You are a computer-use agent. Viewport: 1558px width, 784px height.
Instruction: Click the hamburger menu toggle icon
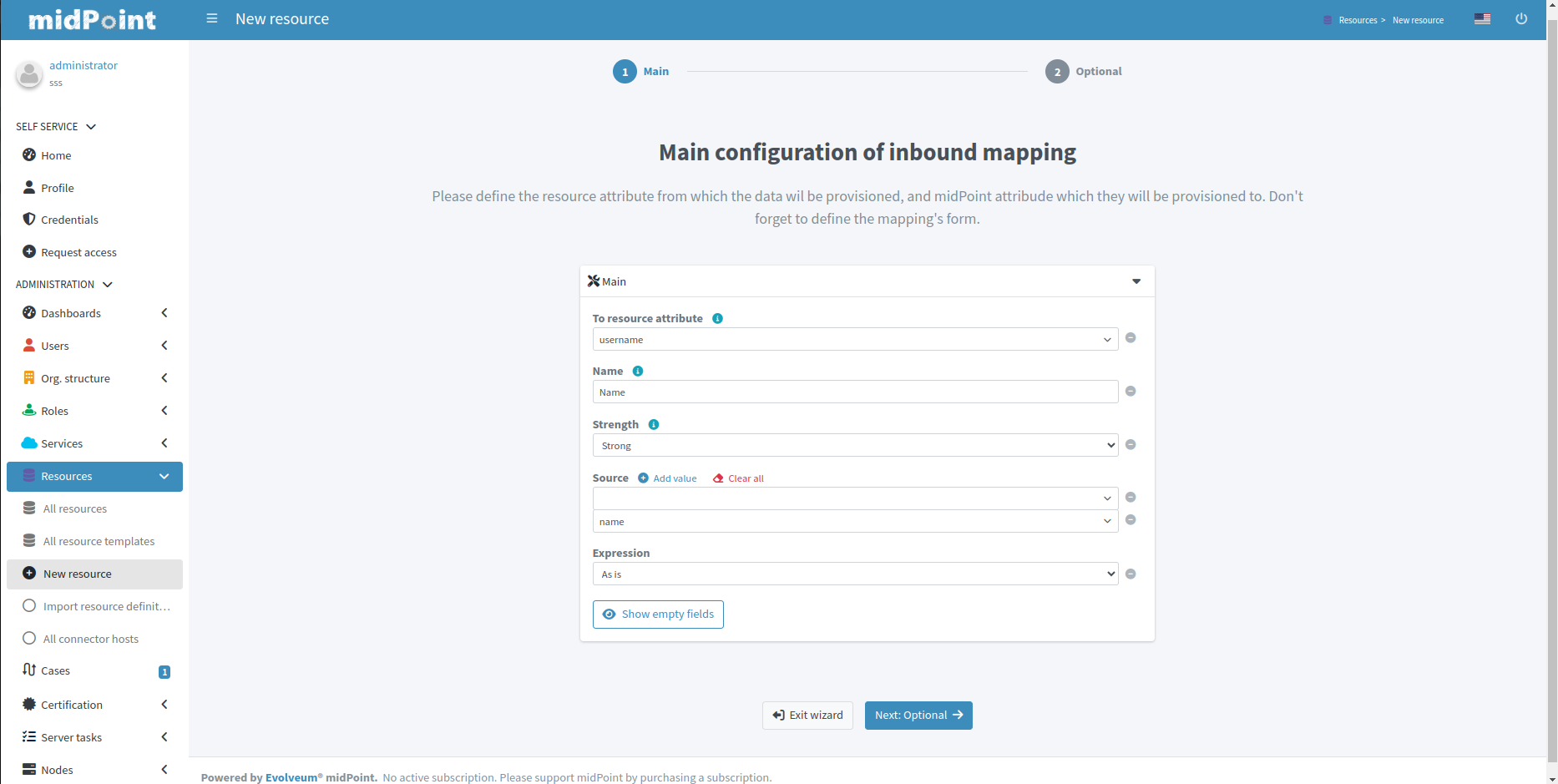[x=212, y=18]
